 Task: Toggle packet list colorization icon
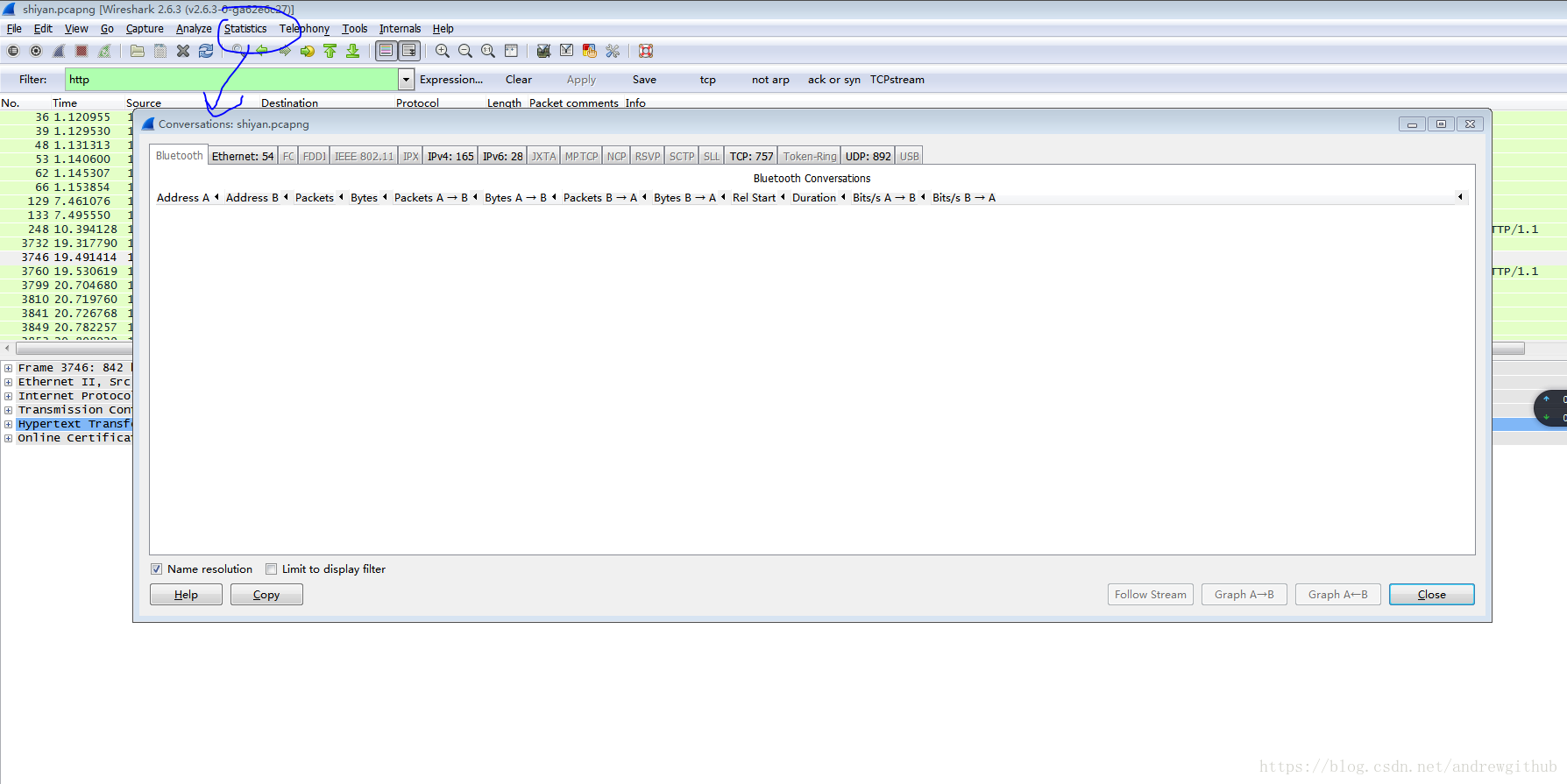click(x=386, y=51)
